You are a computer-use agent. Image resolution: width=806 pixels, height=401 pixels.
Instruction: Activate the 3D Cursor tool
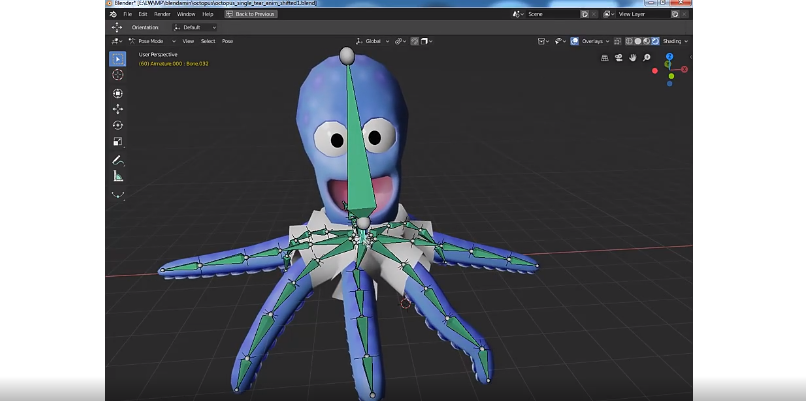point(117,75)
